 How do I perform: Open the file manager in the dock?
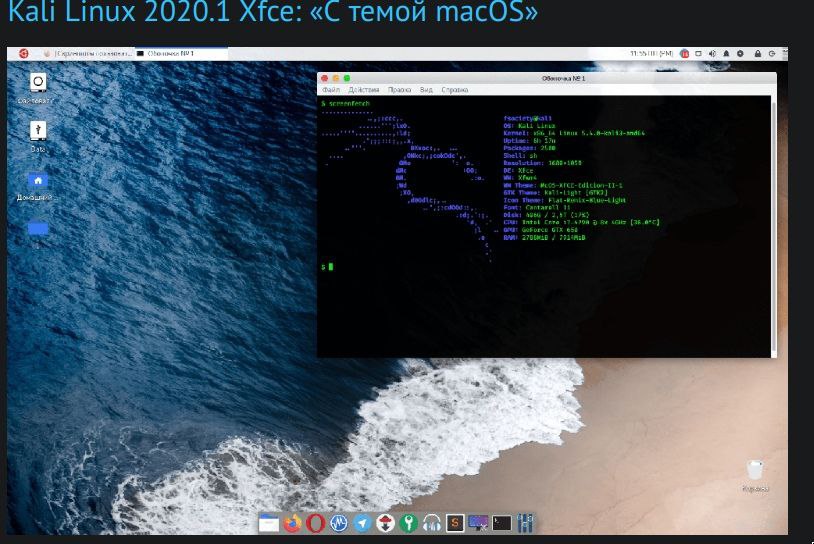(x=268, y=523)
